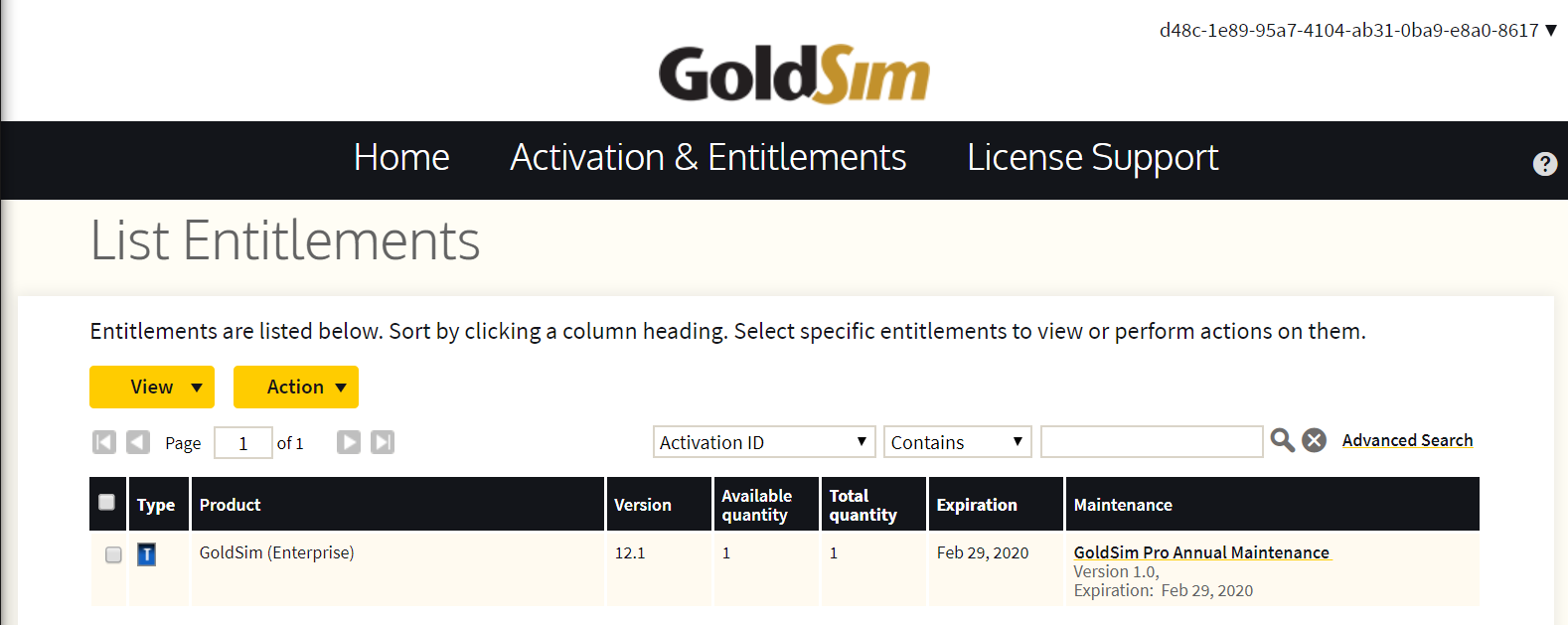
Task: Open GoldSim Pro Annual Maintenance link
Action: click(1201, 552)
